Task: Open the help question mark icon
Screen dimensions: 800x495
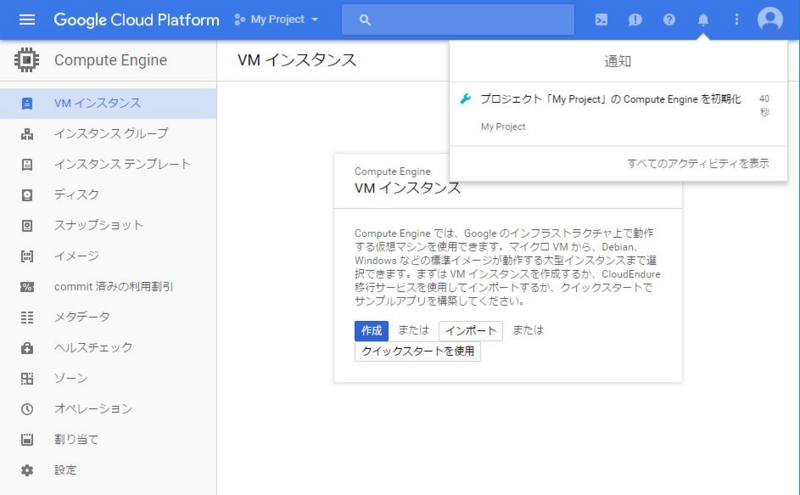Action: pos(669,20)
